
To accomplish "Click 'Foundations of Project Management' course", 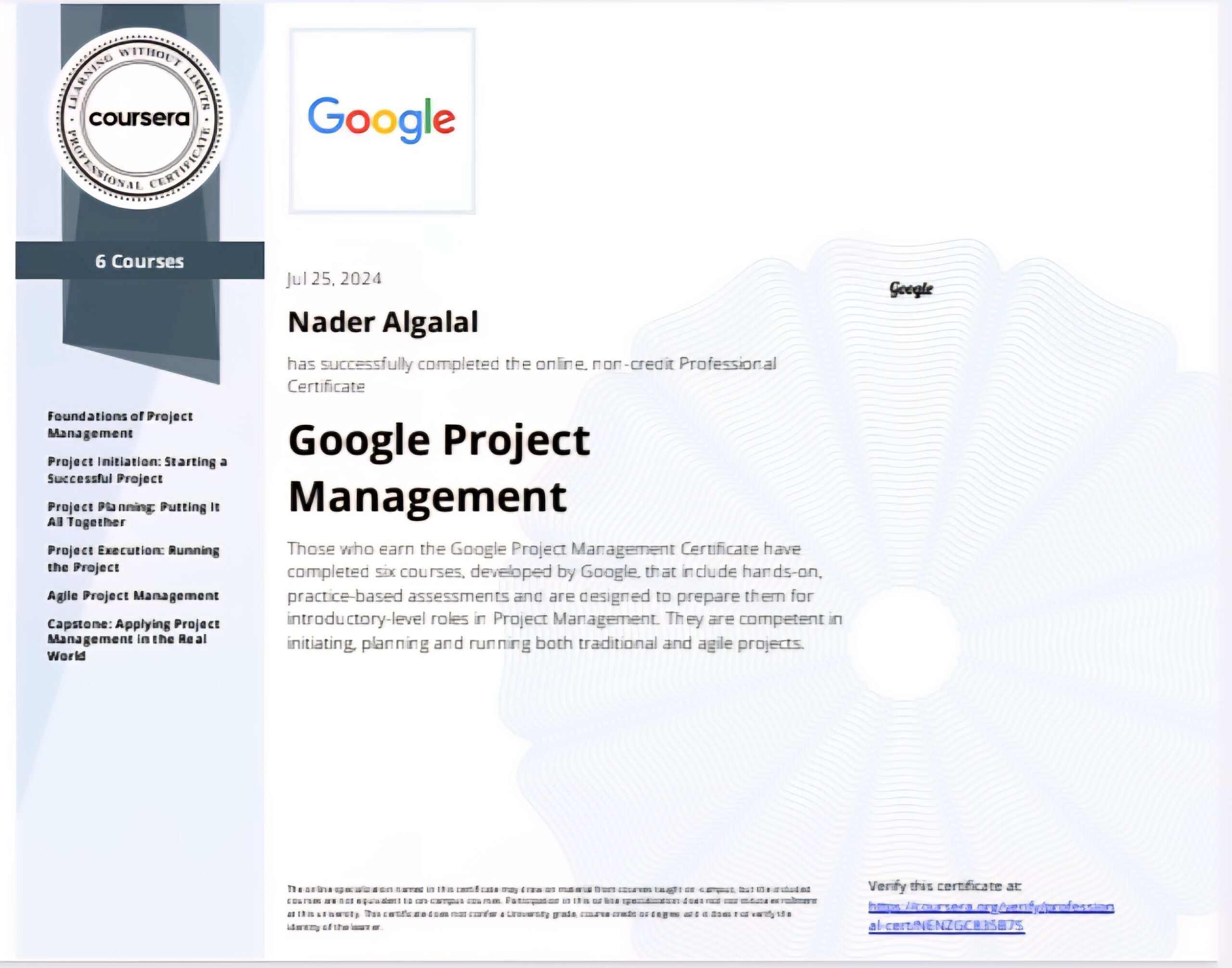I will coord(120,425).
